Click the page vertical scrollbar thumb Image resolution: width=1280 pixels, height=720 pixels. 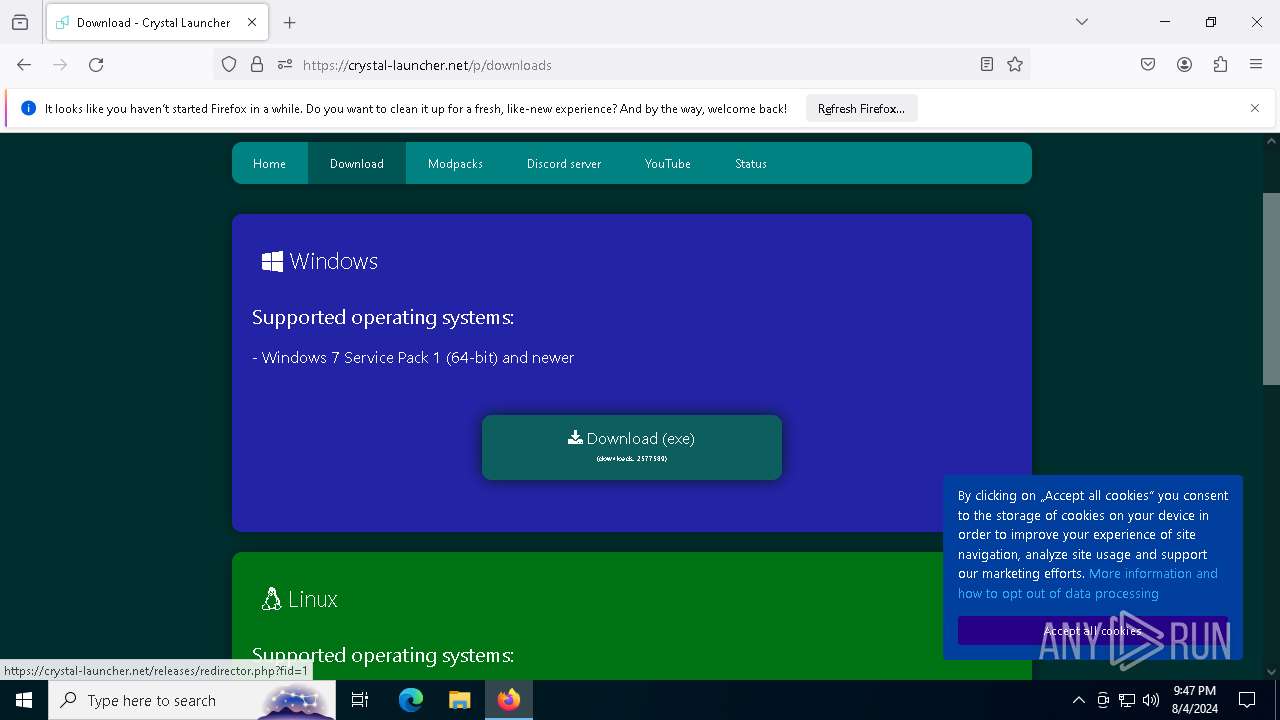point(1271,288)
